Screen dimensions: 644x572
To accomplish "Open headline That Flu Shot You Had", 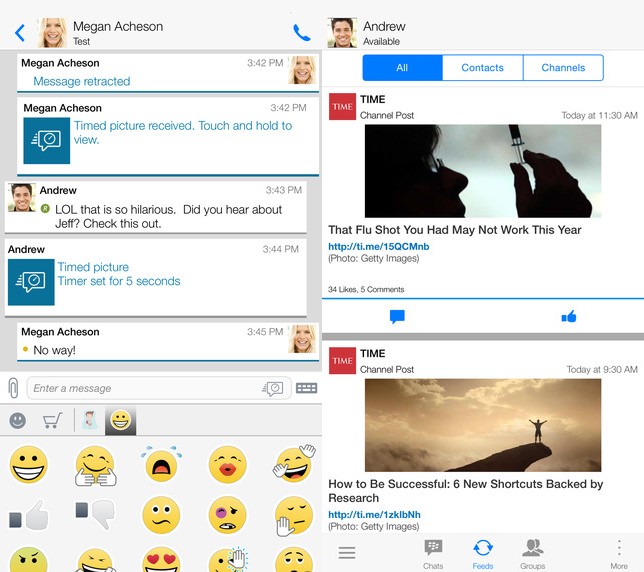I will [x=455, y=230].
